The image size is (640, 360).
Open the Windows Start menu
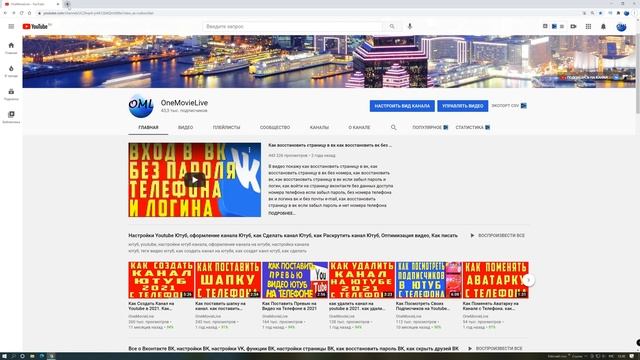point(4,356)
